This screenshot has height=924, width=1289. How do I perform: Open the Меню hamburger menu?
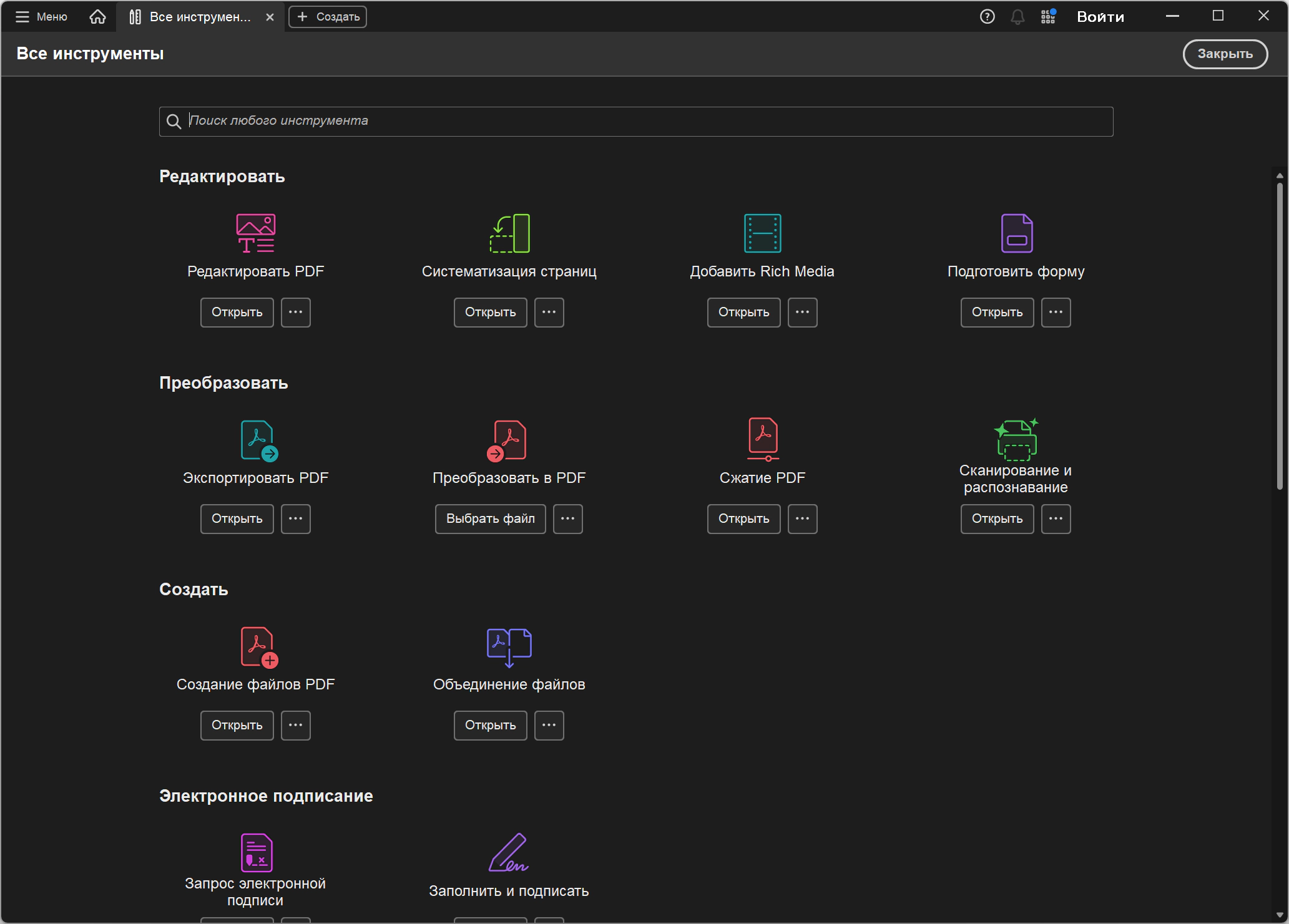pos(41,17)
